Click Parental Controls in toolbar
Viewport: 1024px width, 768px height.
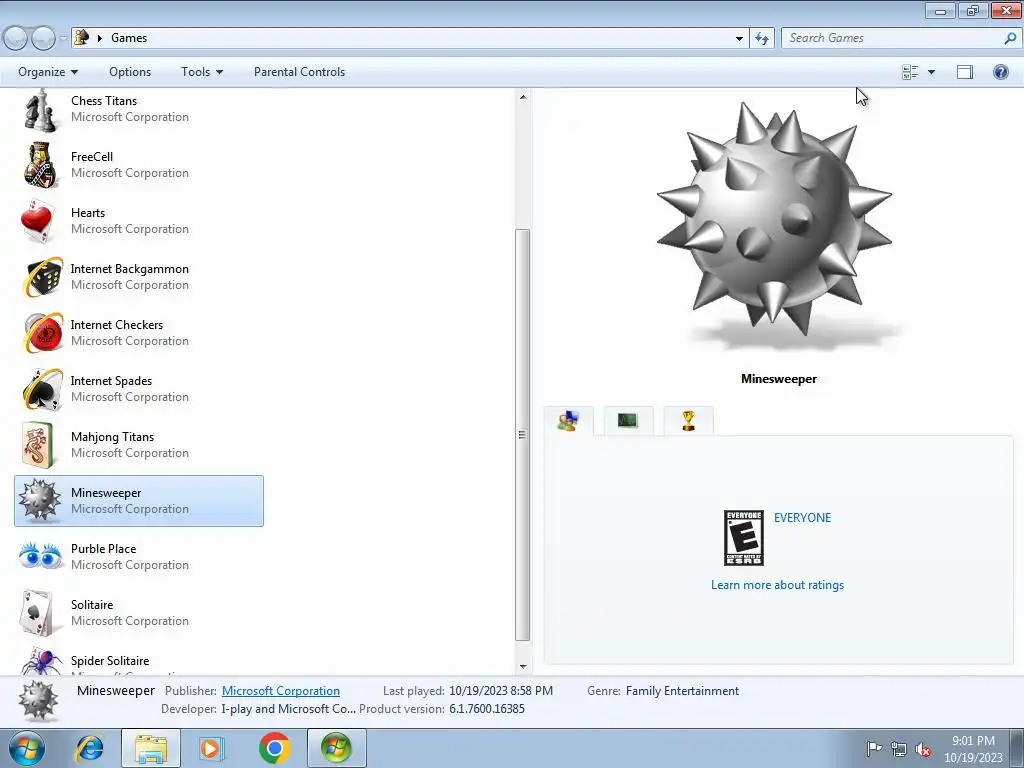(x=299, y=72)
